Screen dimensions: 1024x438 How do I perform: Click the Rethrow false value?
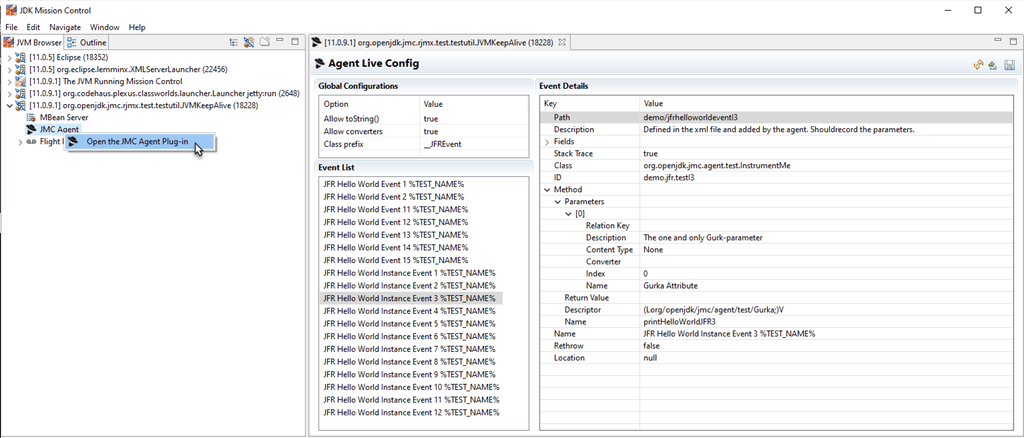click(x=651, y=346)
